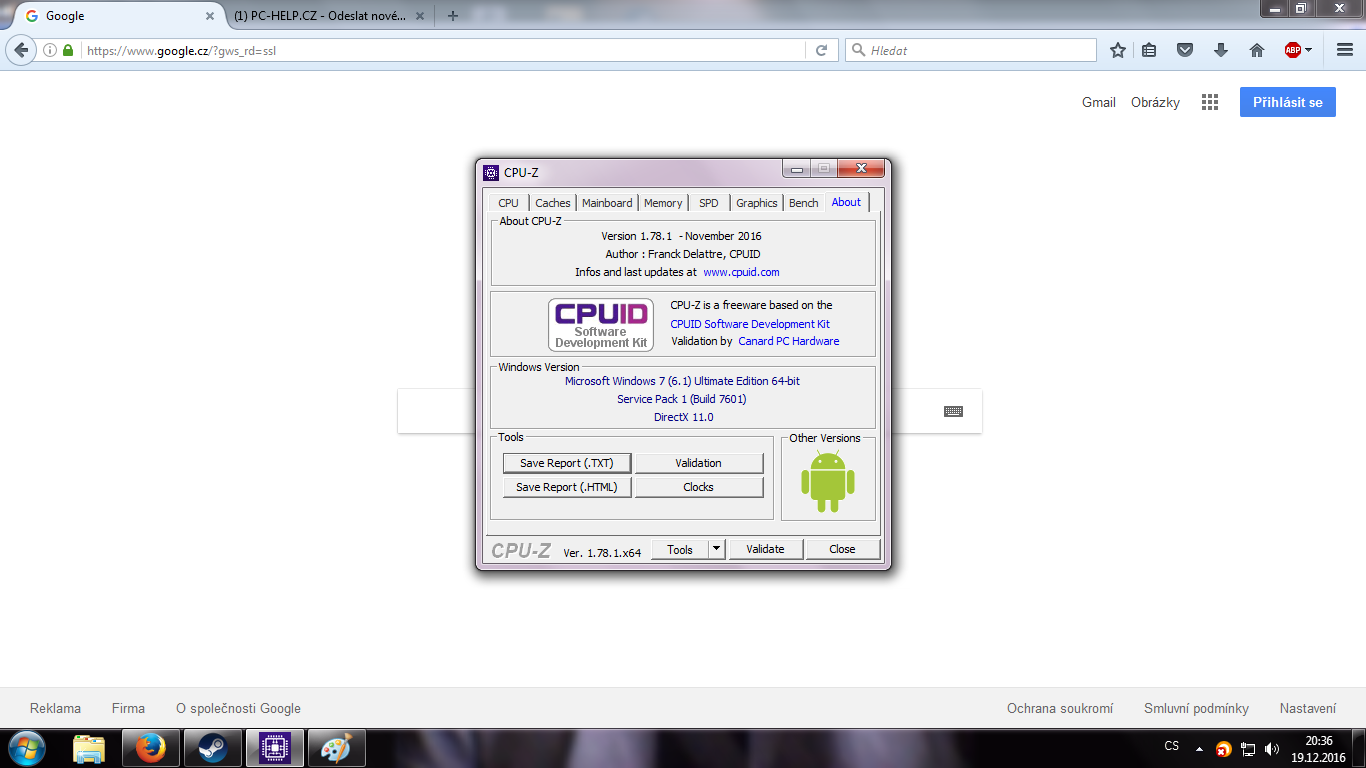Click the bottom Tools button in CPU-Z
Screen dimensions: 1366x768
pos(680,549)
